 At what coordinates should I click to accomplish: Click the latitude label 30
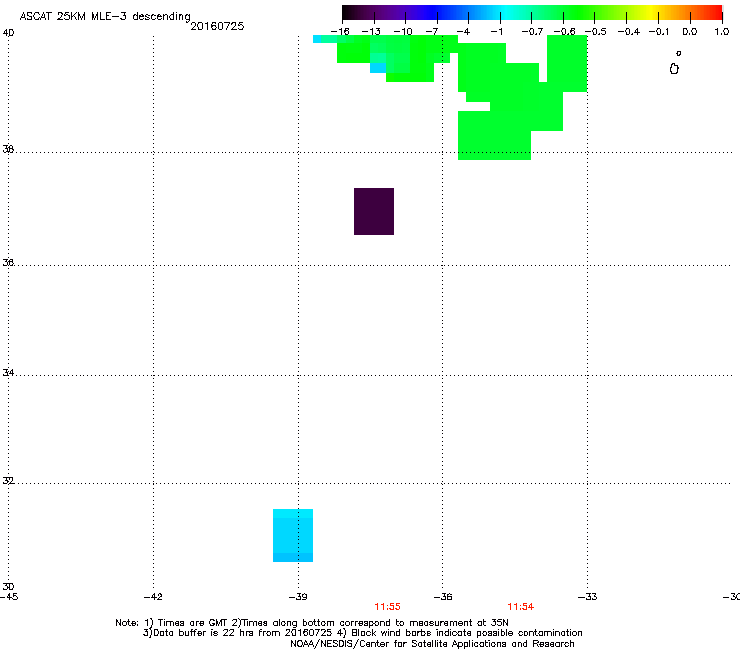coord(8,586)
